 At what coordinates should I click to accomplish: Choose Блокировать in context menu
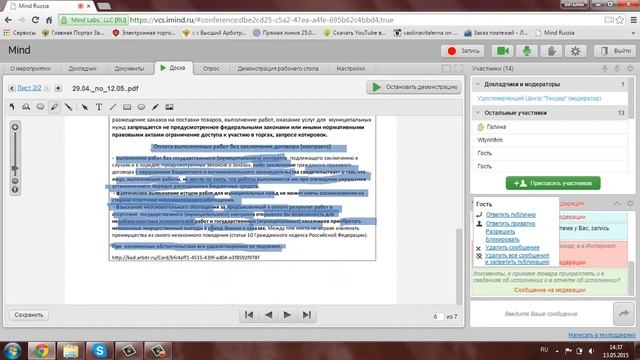(502, 240)
